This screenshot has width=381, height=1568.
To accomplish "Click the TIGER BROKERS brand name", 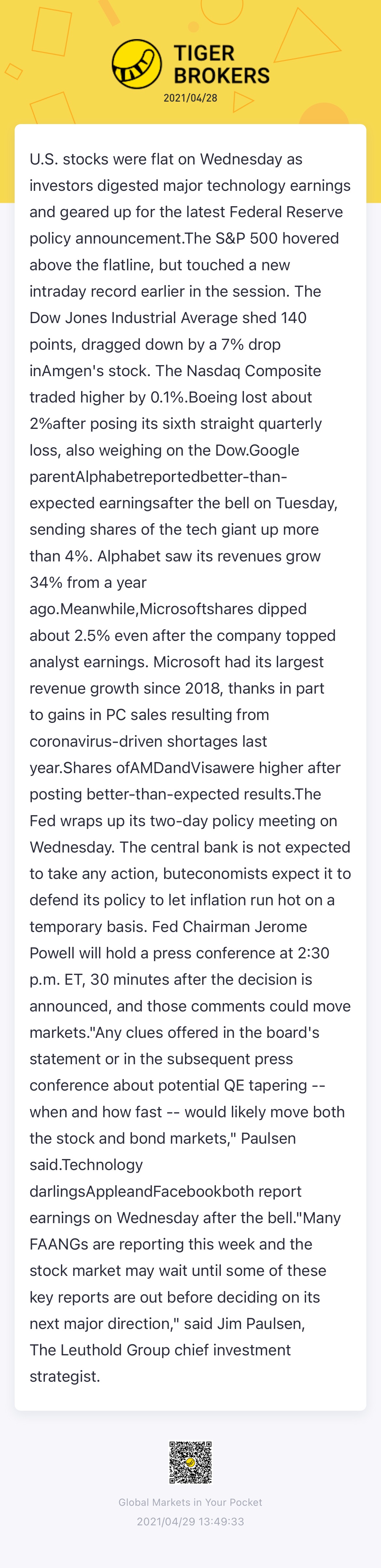I will pos(221,64).
